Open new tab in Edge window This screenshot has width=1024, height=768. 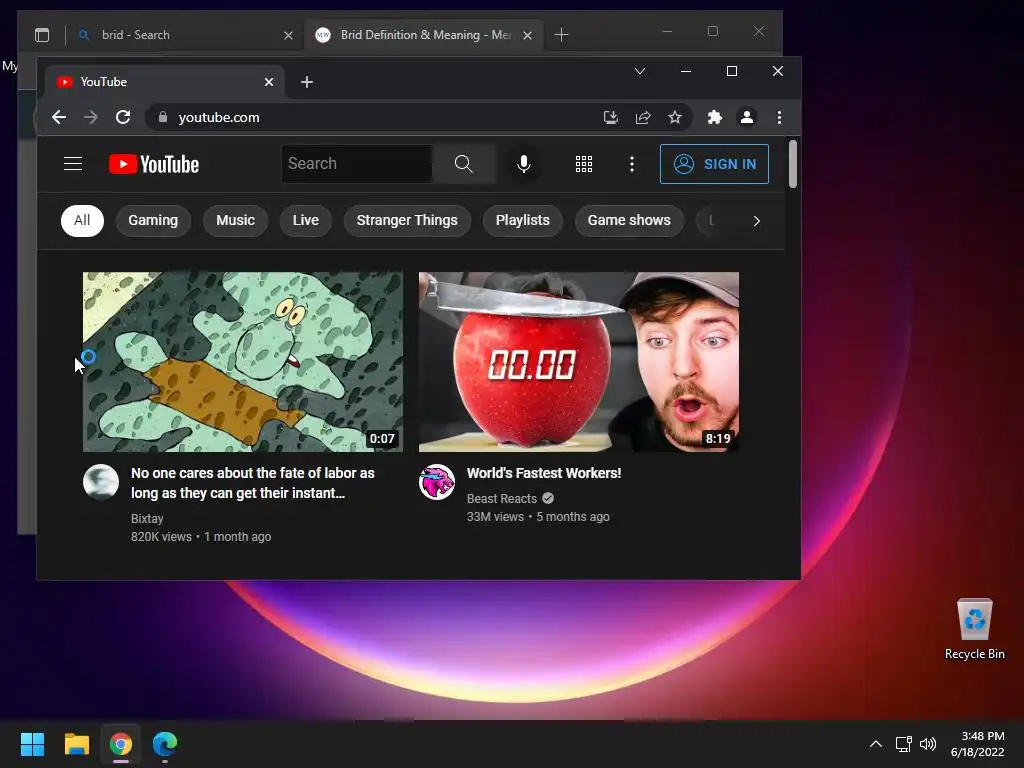(561, 35)
